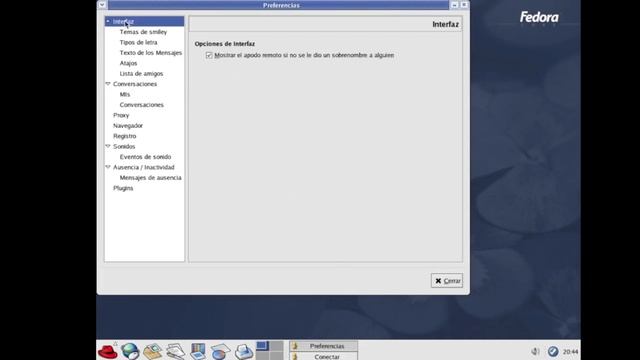
Task: Collapse the Ausencia / Inactividad tree node
Action: click(x=108, y=167)
